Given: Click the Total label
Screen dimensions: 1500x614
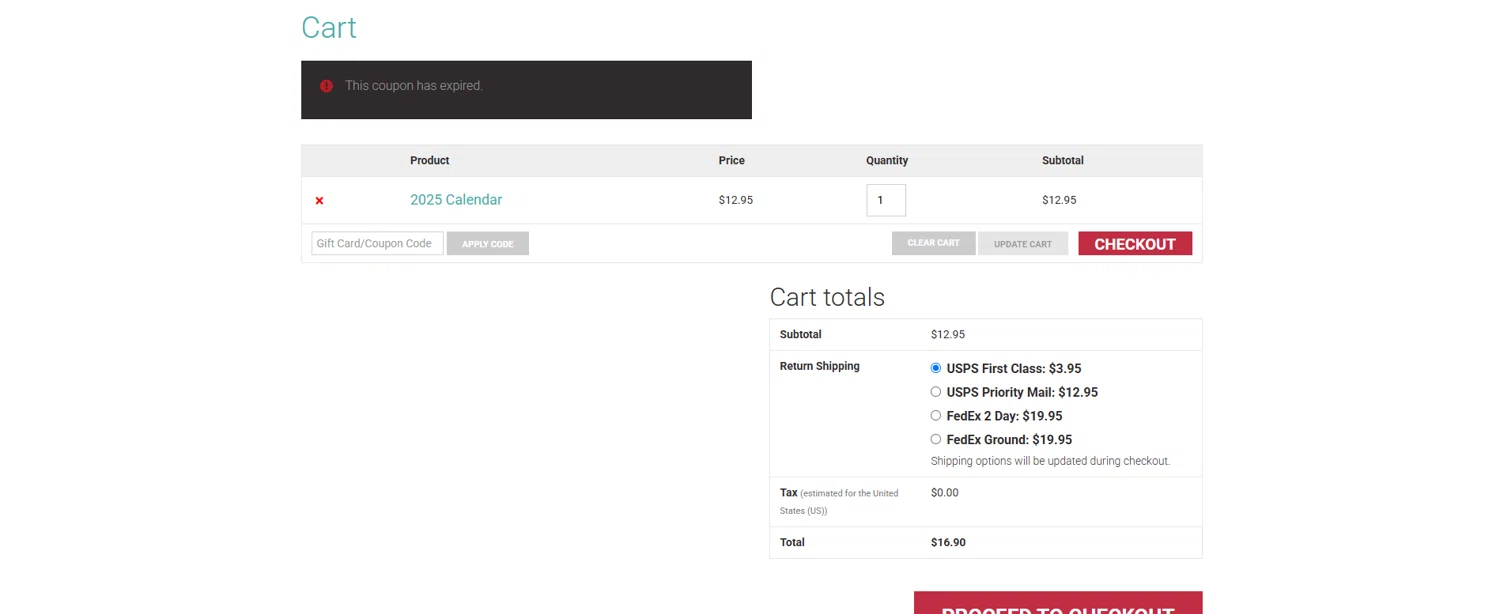Looking at the screenshot, I should 792,542.
